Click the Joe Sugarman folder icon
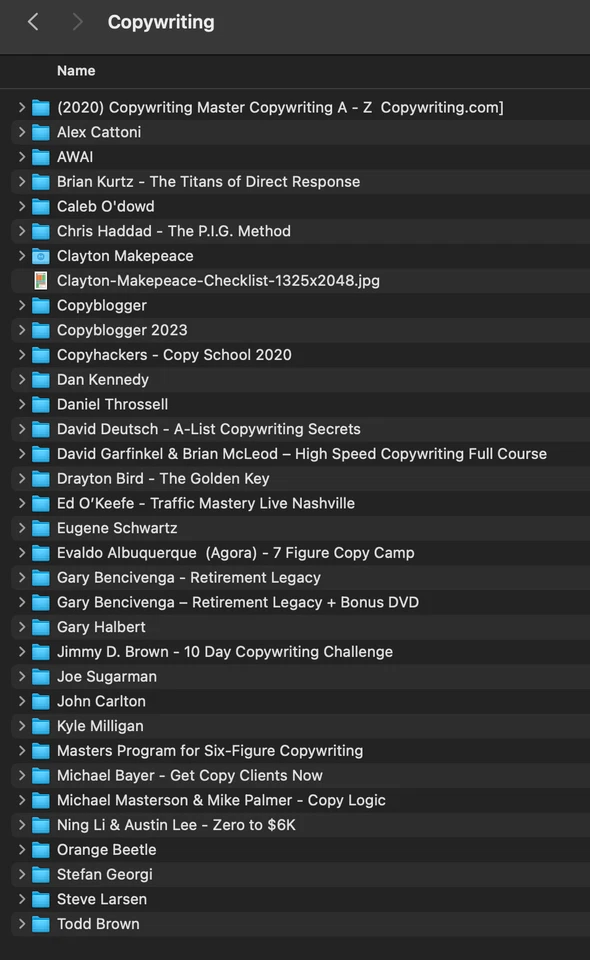Viewport: 590px width, 960px height. [40, 677]
